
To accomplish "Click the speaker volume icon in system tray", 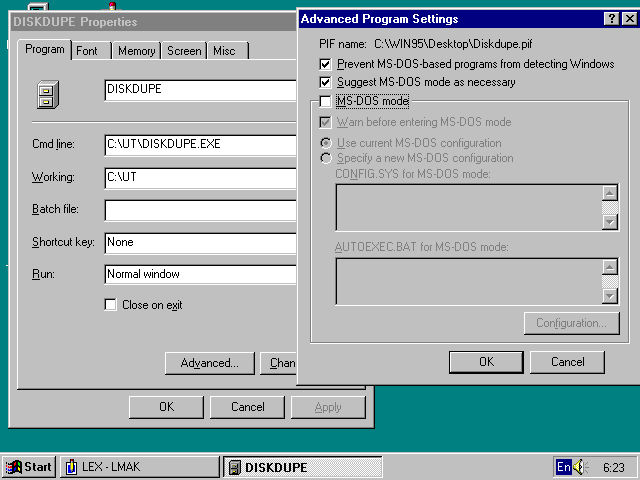I will pos(581,467).
